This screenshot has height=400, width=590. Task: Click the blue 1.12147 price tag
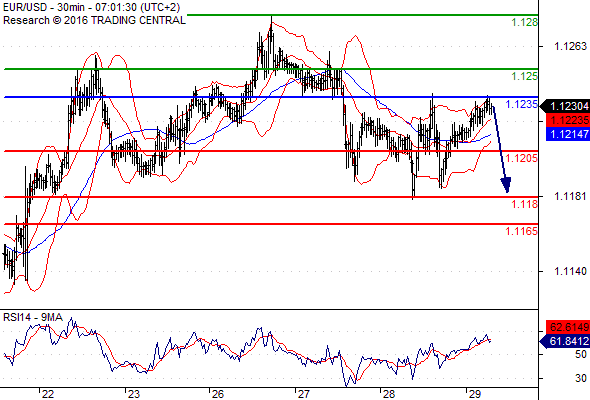[568, 134]
